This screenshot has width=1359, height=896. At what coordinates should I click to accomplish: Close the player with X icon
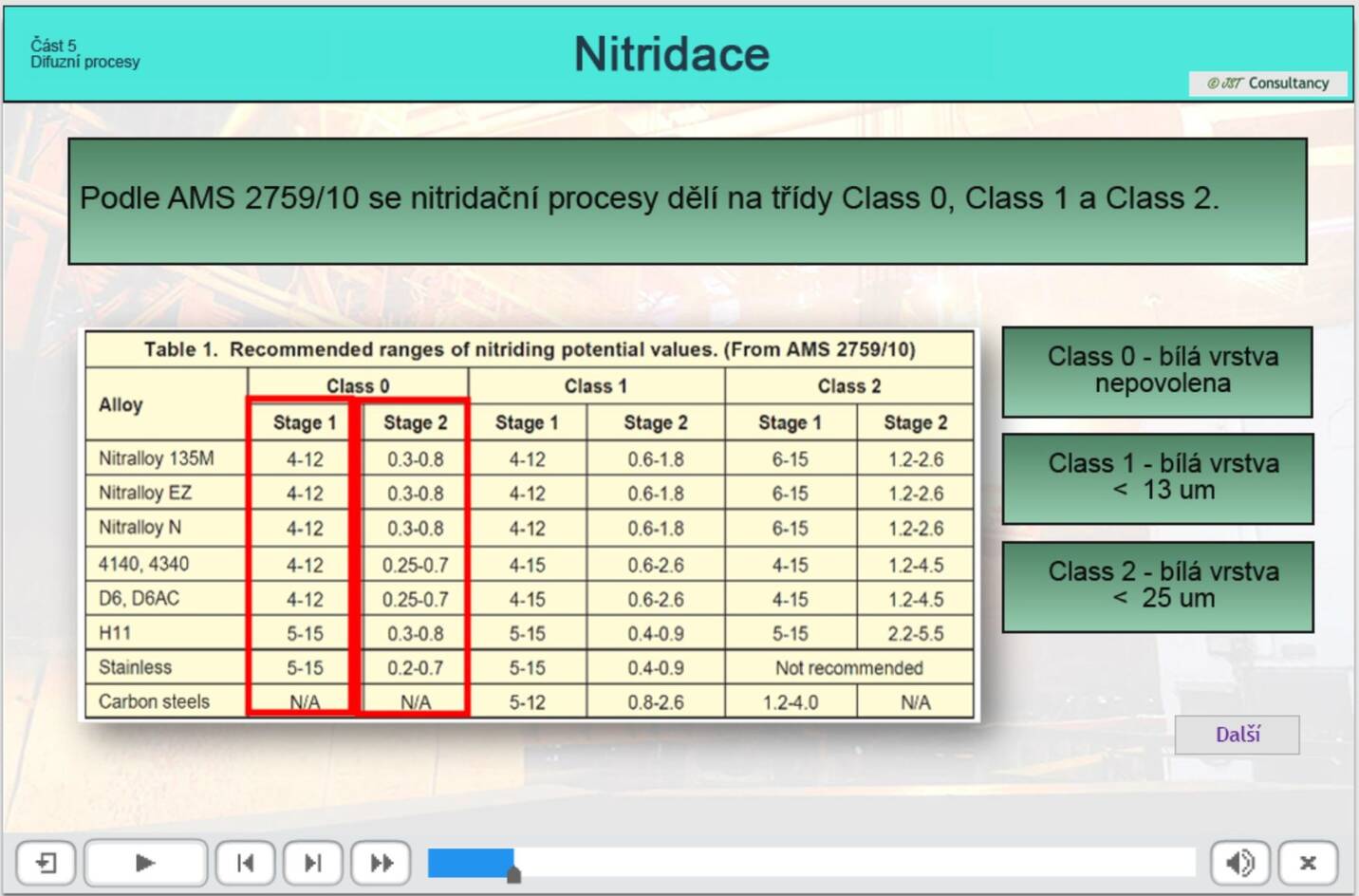point(1307,863)
